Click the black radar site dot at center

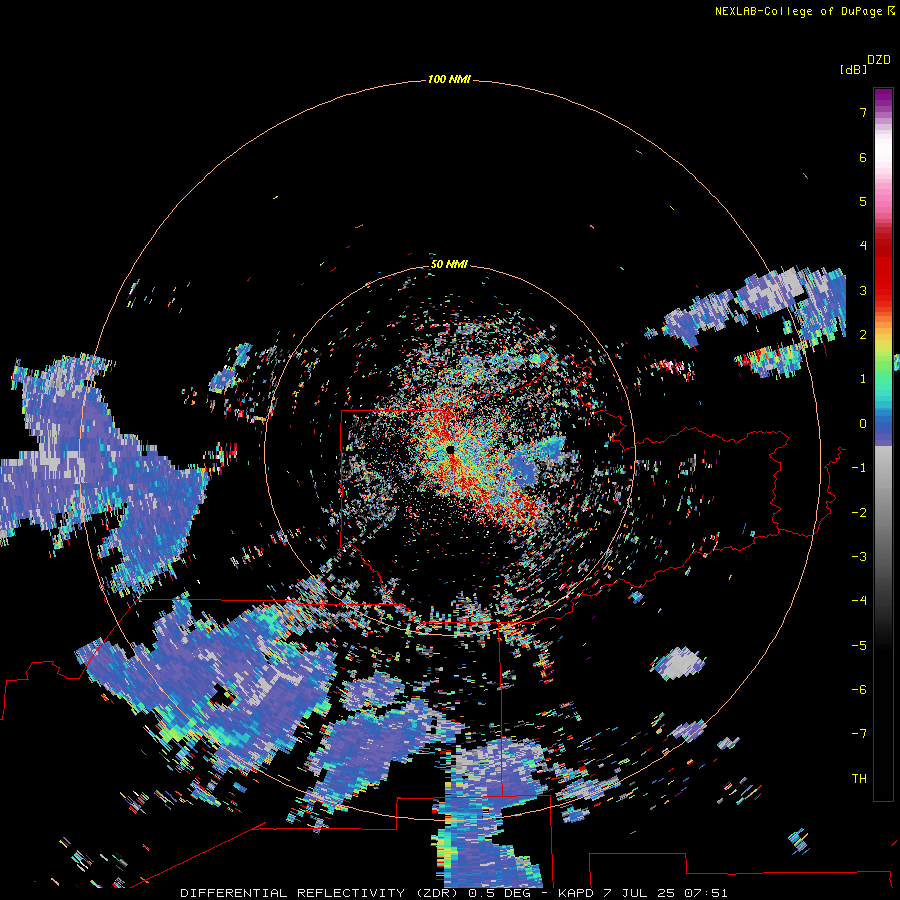pos(450,449)
